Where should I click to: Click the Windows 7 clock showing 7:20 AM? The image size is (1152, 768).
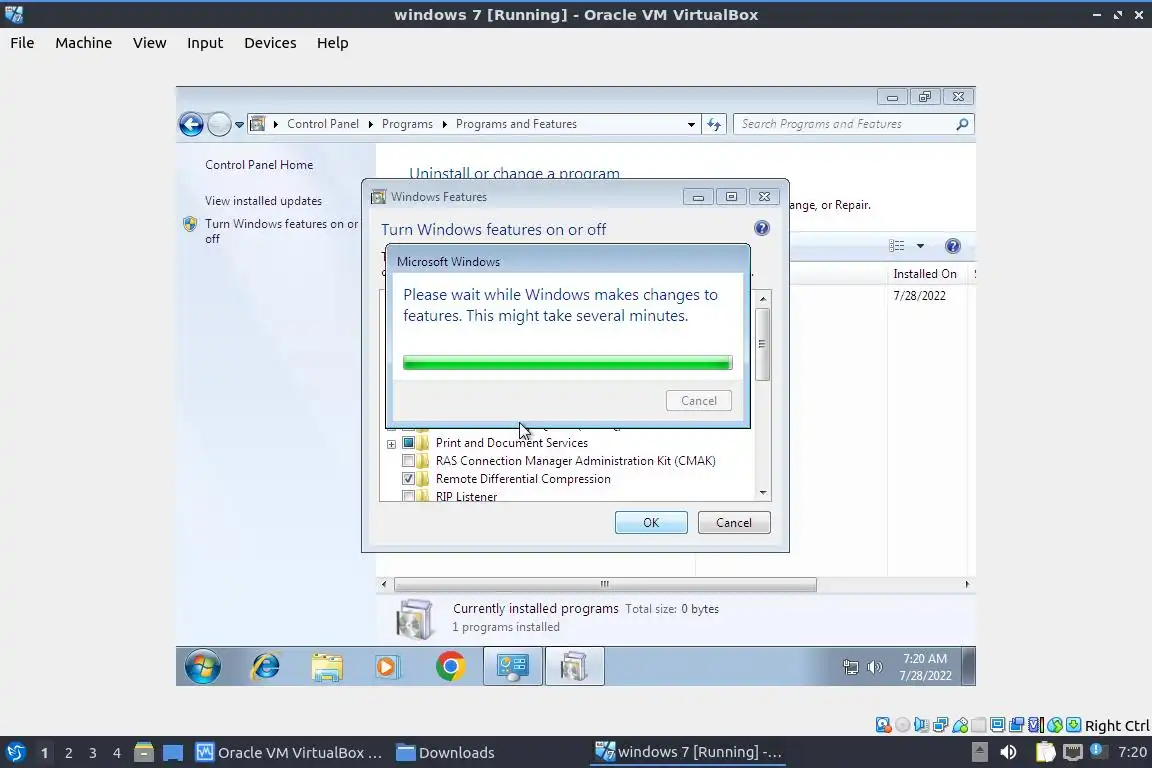(925, 667)
